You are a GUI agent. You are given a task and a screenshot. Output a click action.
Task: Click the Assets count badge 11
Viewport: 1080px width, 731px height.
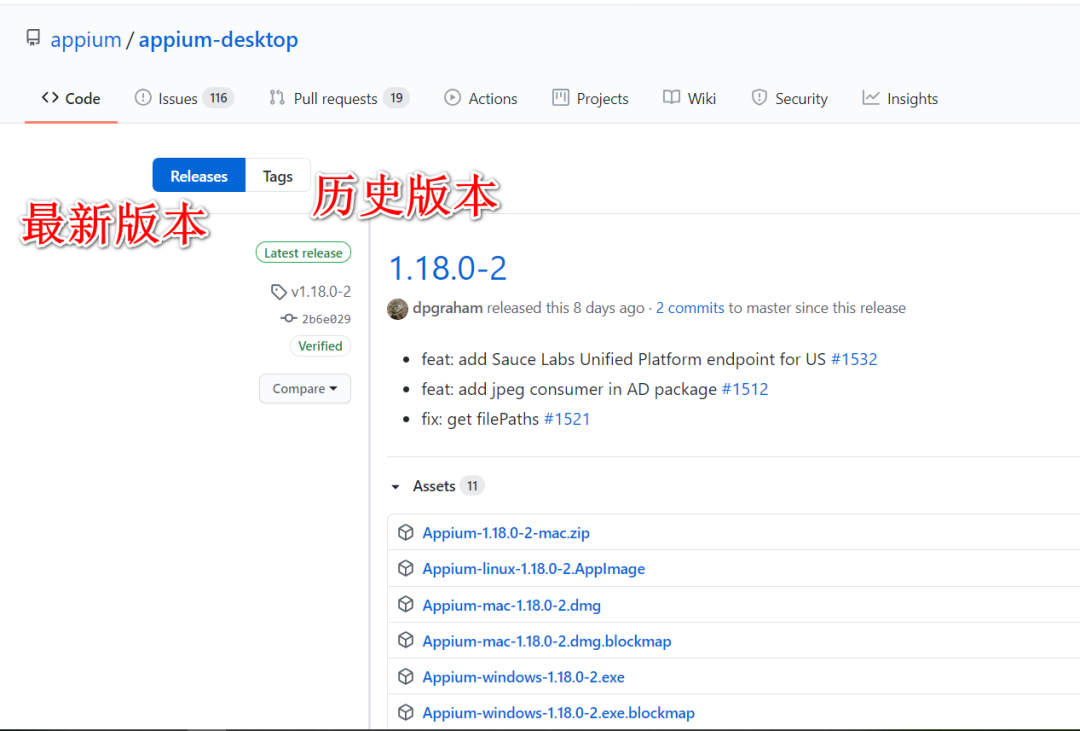pos(472,486)
